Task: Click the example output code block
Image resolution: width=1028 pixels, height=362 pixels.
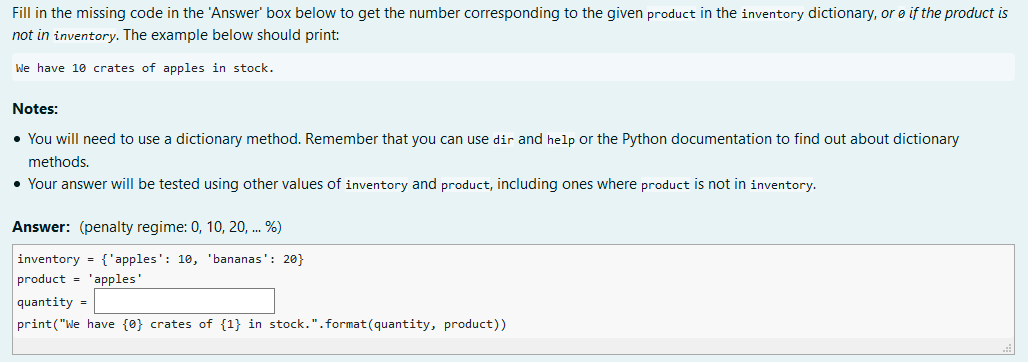Action: (x=513, y=68)
